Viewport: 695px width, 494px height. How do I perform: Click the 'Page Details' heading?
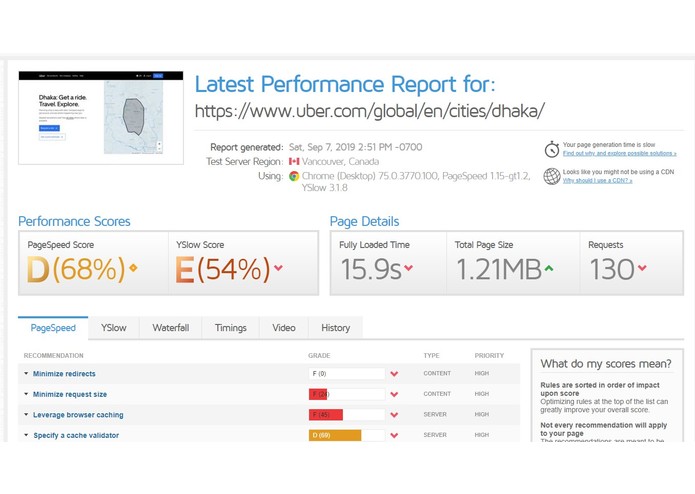coord(364,222)
